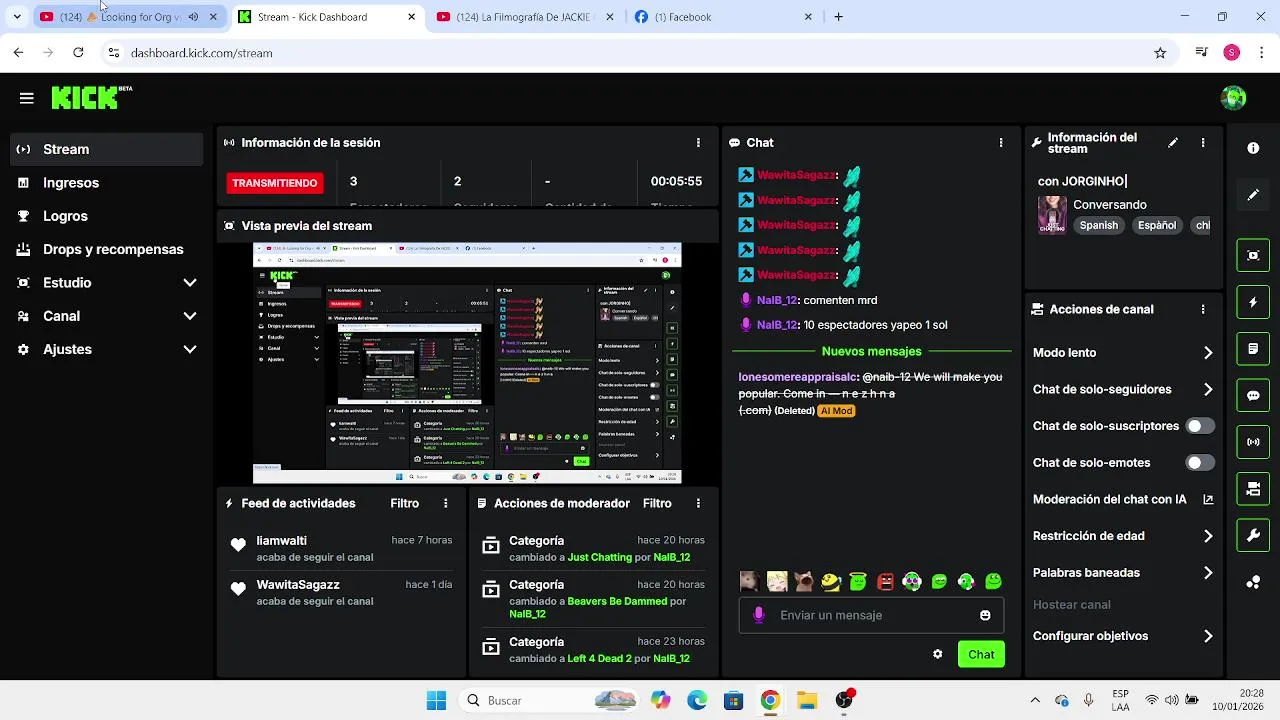Viewport: 1280px width, 720px height.
Task: Select Stream in the sidebar
Action: [106, 149]
